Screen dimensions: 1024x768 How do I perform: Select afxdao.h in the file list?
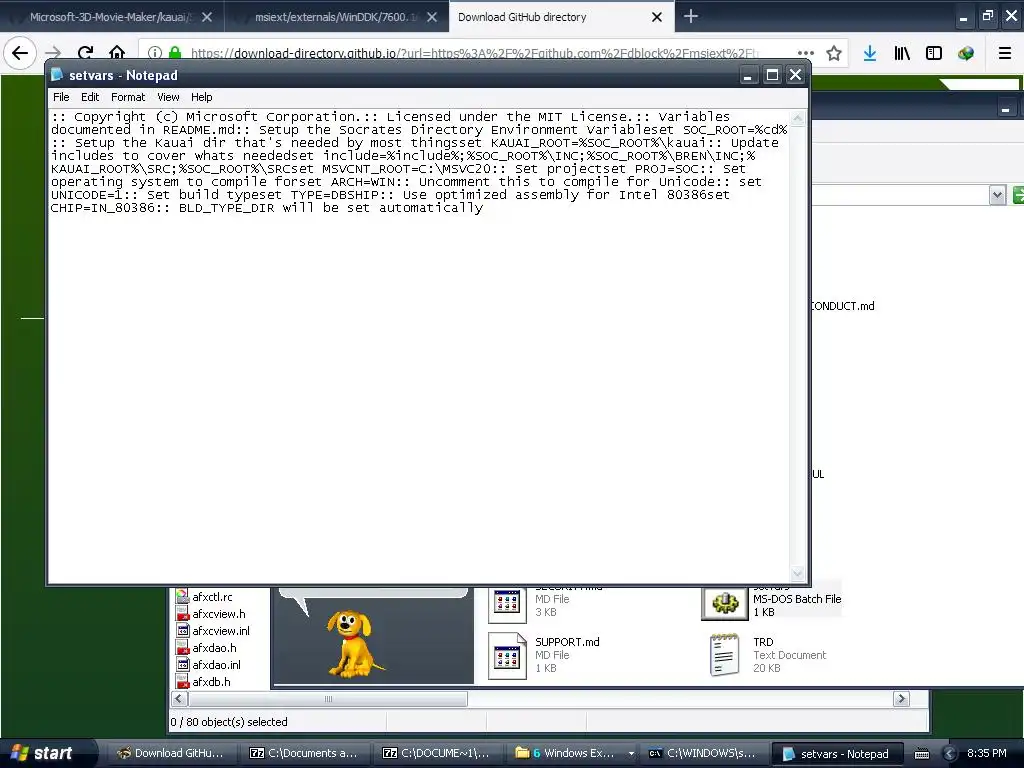point(214,648)
